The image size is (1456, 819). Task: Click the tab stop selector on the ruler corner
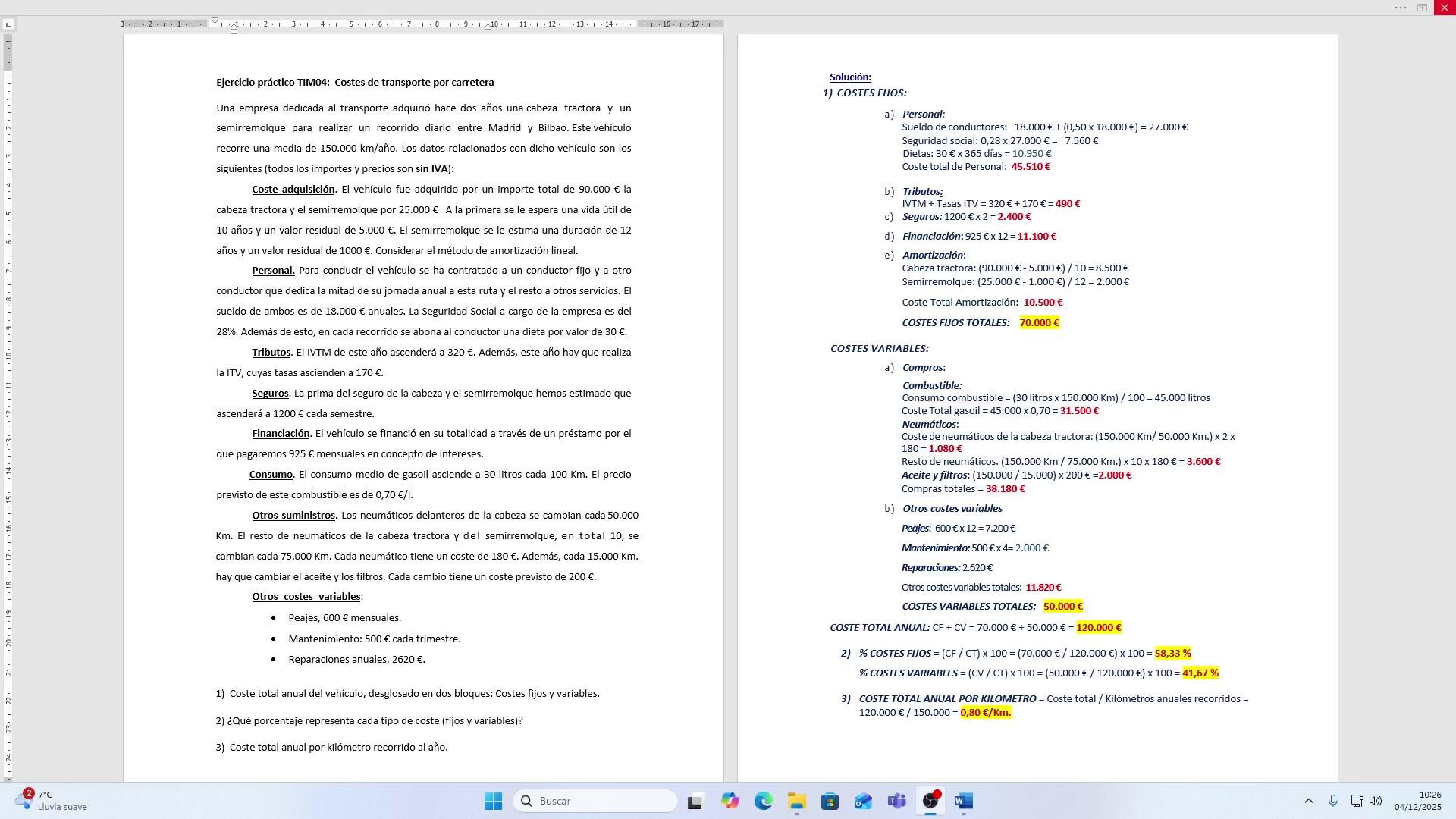(8, 25)
